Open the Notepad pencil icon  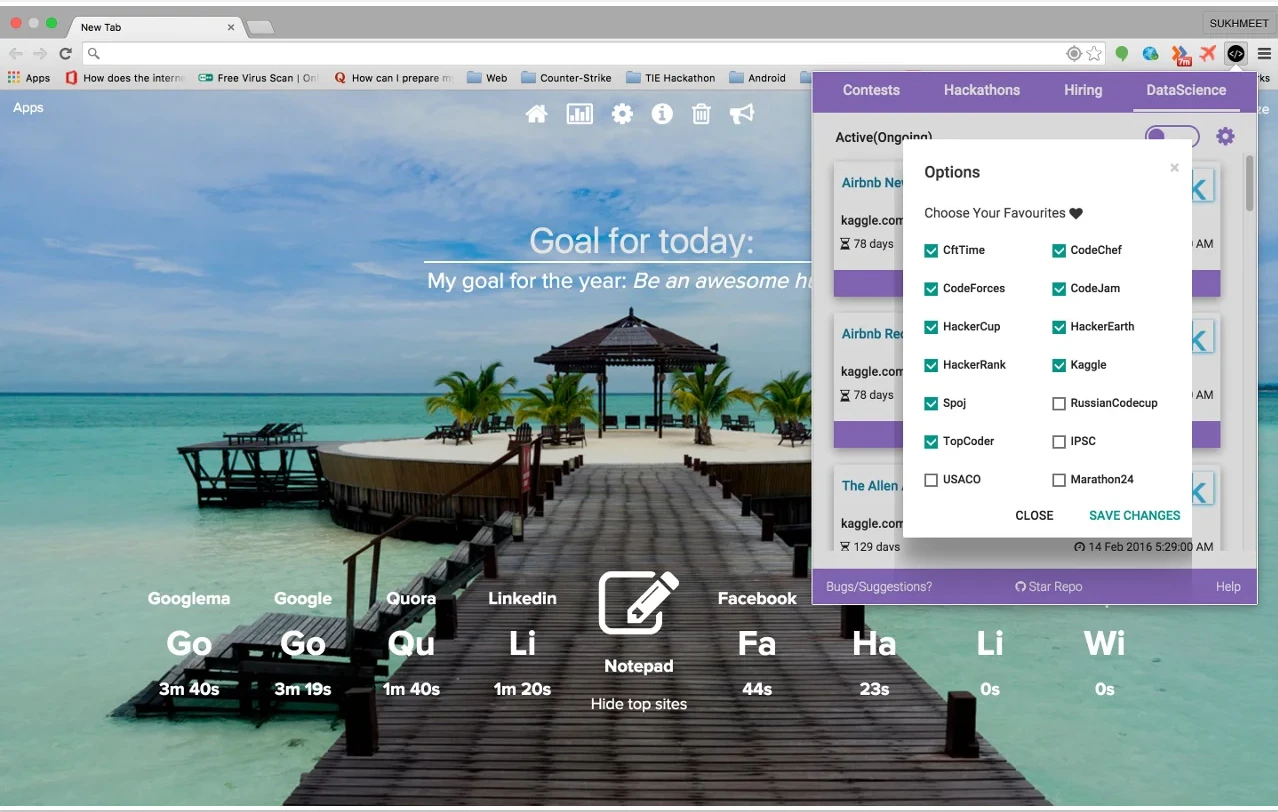point(638,603)
